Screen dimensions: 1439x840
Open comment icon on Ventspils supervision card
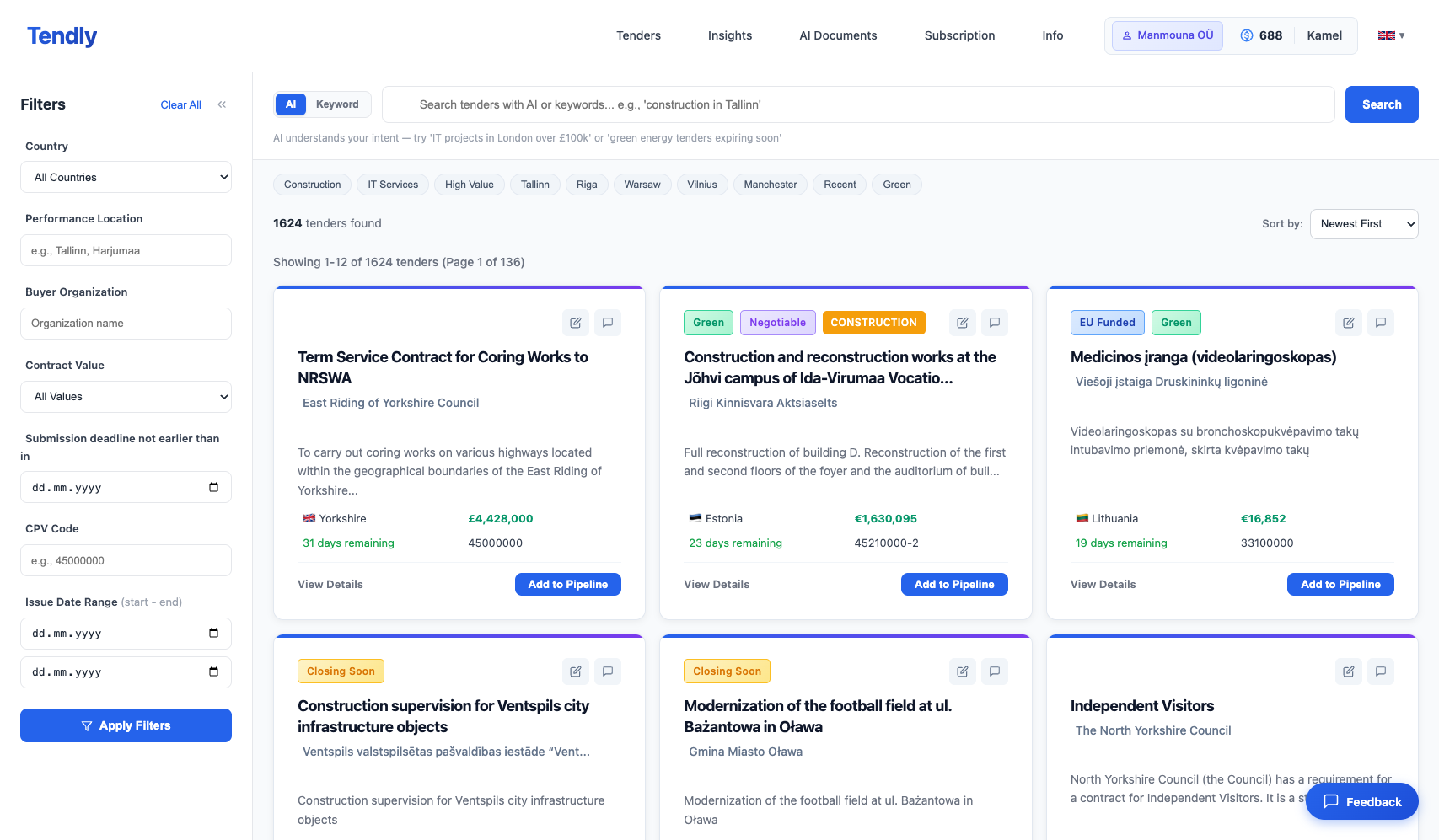click(x=608, y=671)
